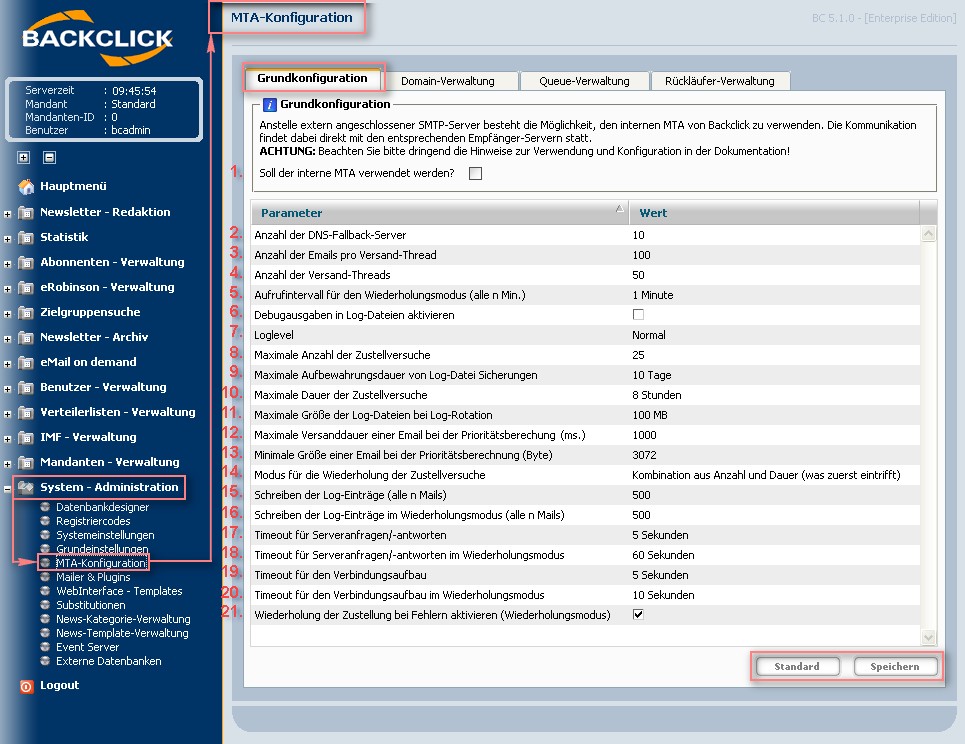Click globe icon beside Datenbankdesigner
Image resolution: width=965 pixels, height=744 pixels.
(45, 507)
